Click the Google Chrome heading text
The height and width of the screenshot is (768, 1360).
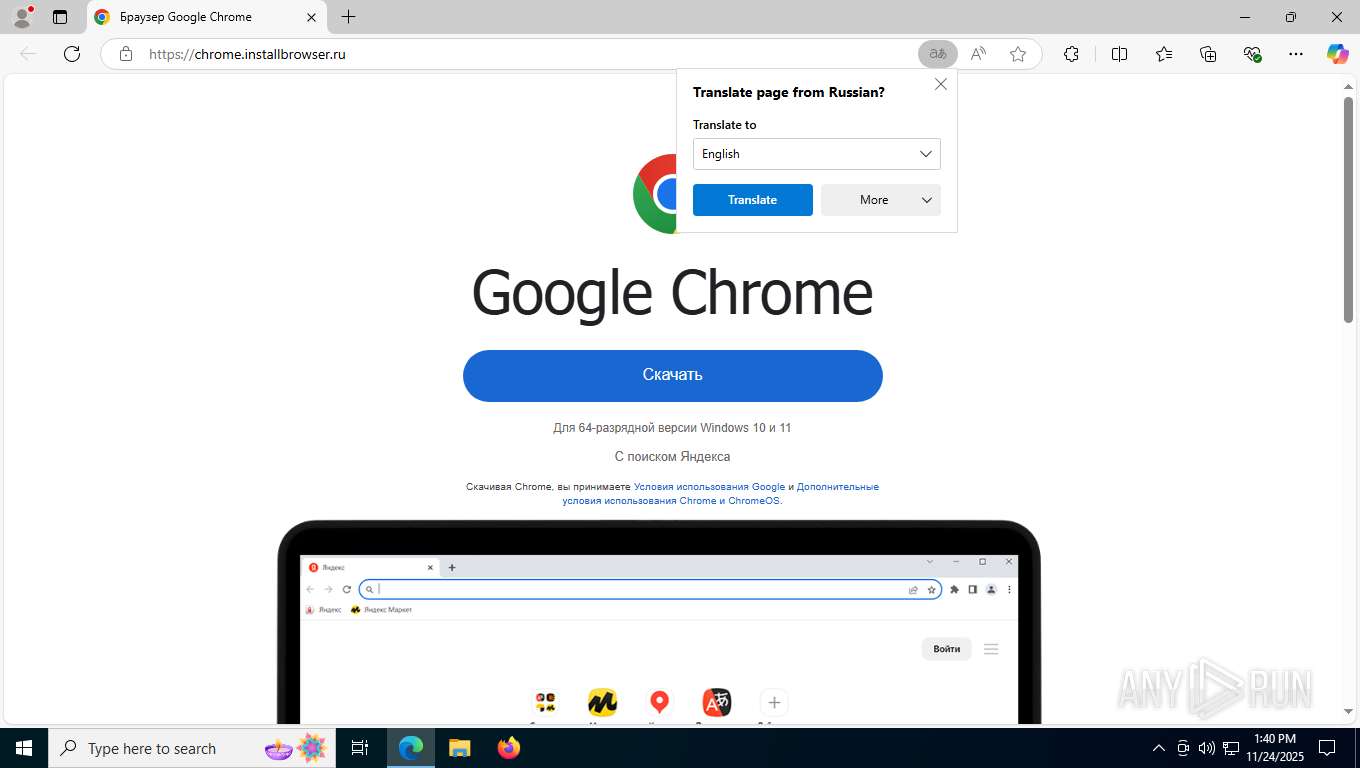point(673,292)
